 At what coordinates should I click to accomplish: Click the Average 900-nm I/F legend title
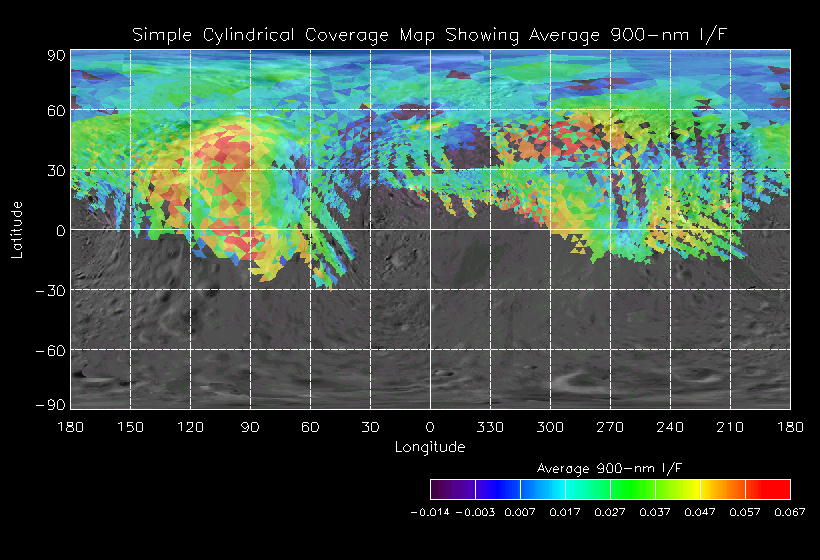(x=610, y=468)
